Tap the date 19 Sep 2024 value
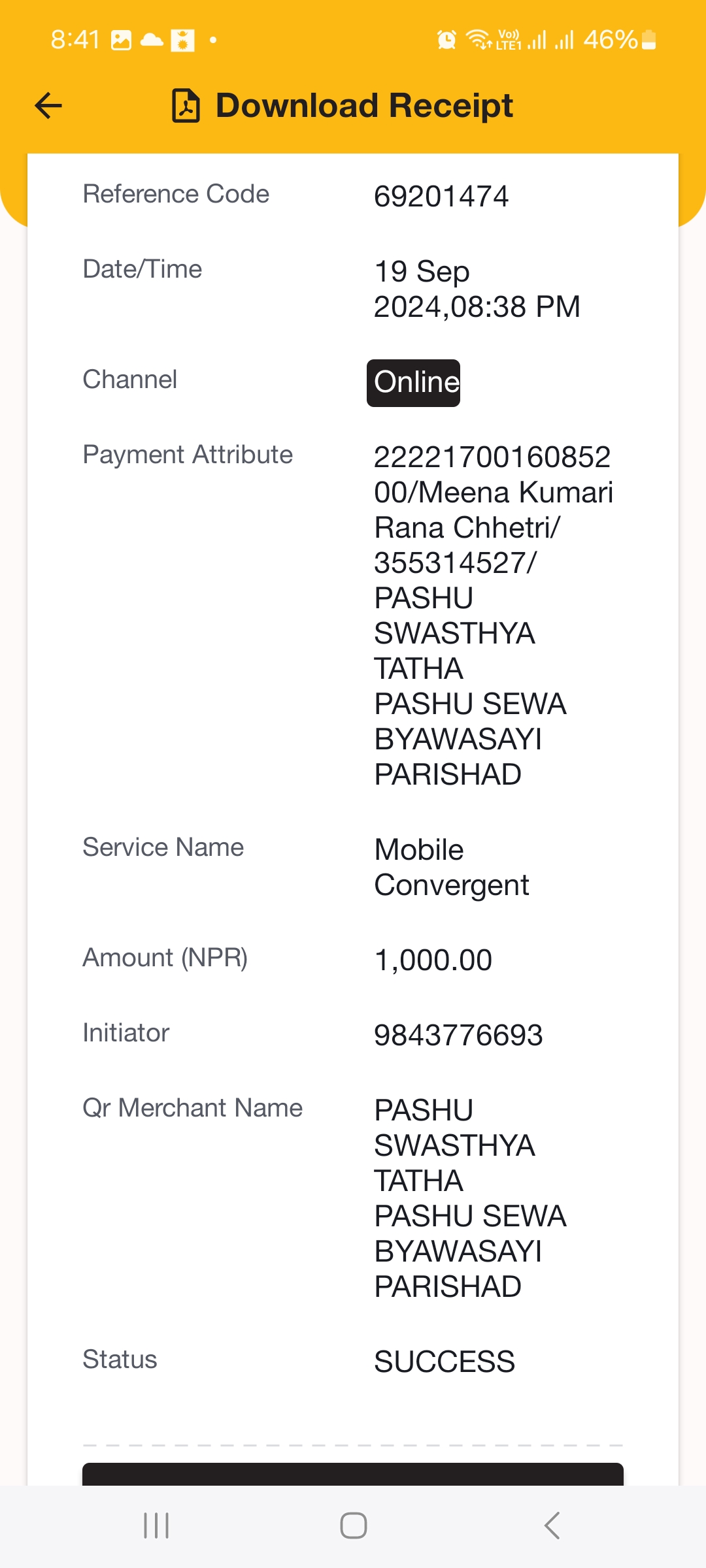 477,289
